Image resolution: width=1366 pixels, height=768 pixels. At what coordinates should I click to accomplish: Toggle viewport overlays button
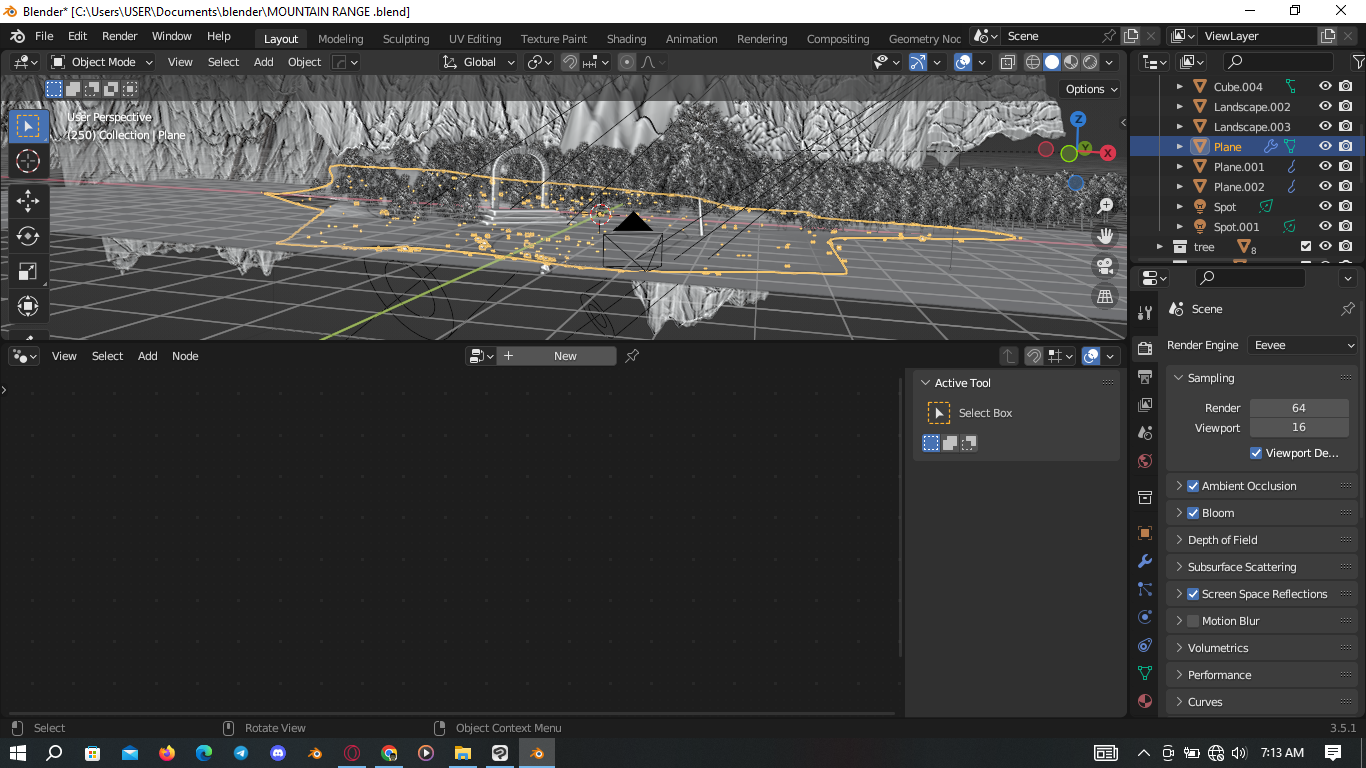(x=962, y=62)
